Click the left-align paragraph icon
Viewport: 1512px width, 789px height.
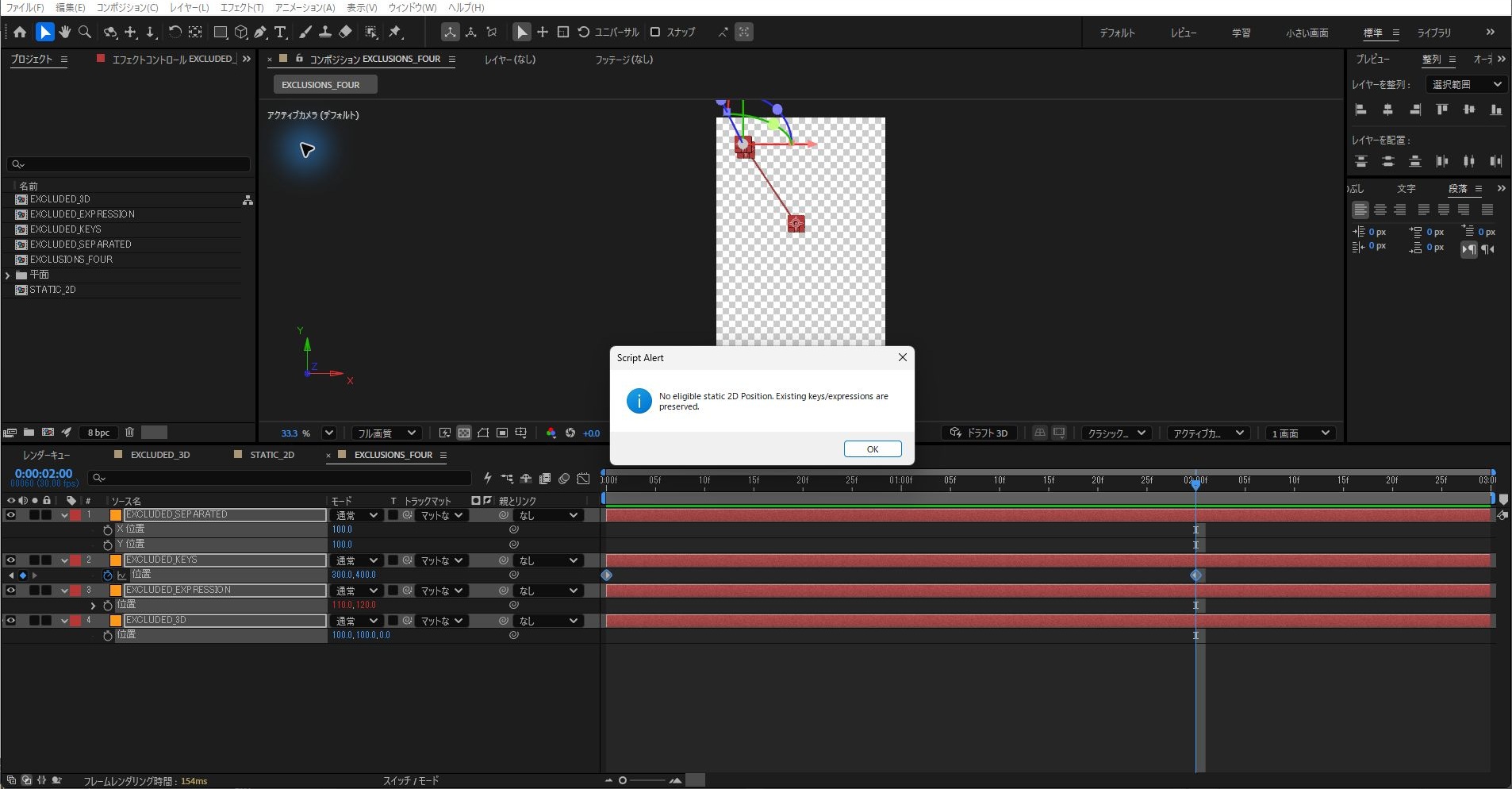1360,210
